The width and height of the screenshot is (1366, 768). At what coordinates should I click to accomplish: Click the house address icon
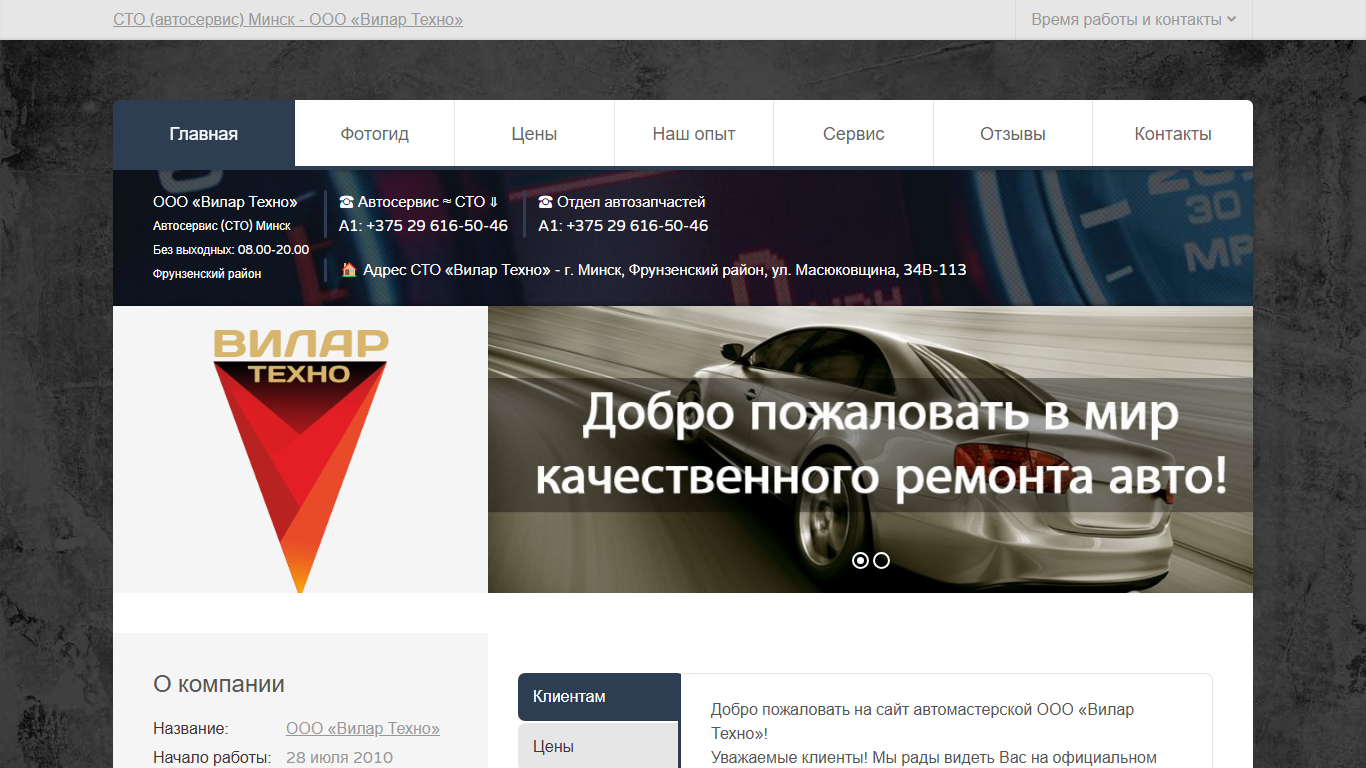pyautogui.click(x=349, y=270)
